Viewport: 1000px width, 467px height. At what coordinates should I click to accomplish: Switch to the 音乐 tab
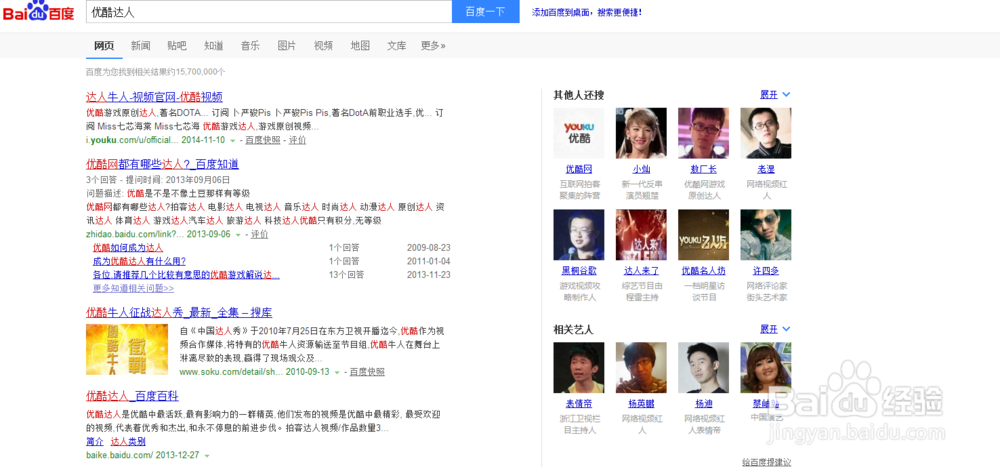[250, 45]
